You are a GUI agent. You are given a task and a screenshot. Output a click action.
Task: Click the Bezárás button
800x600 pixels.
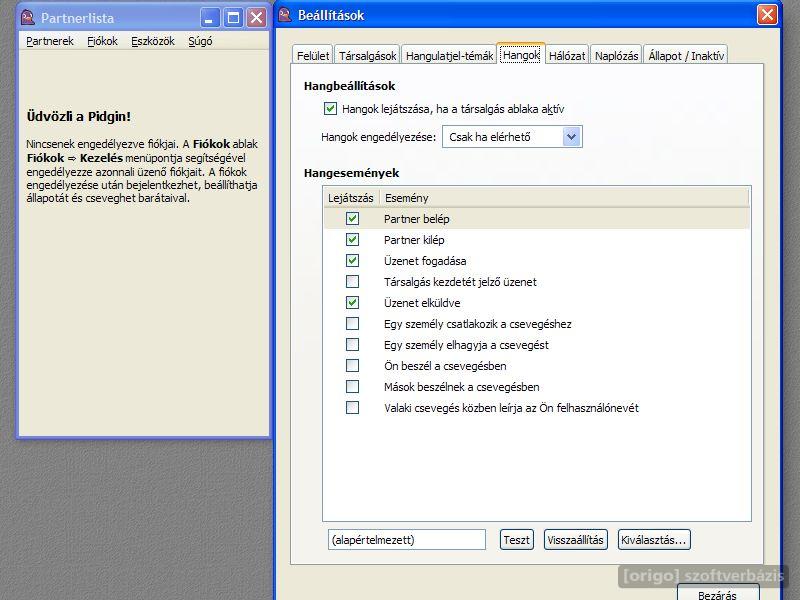pyautogui.click(x=717, y=593)
